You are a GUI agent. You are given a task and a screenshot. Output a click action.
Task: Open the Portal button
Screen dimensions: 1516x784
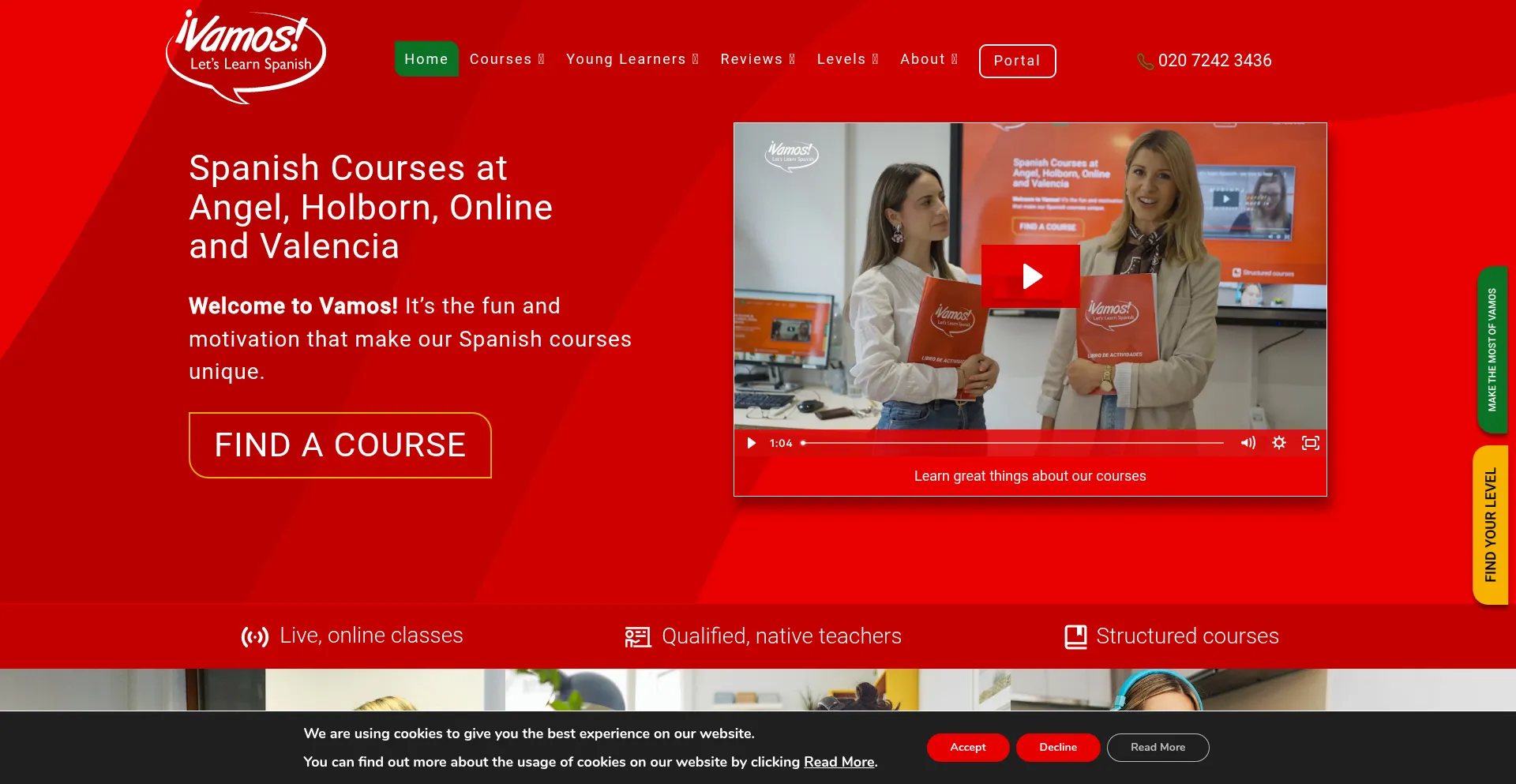(x=1017, y=61)
